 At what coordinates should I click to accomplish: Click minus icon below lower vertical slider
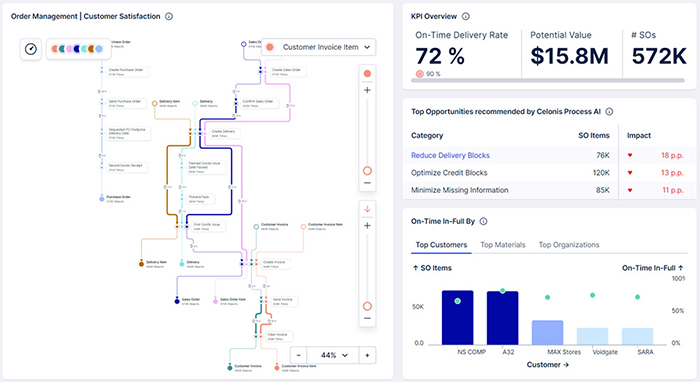click(367, 318)
